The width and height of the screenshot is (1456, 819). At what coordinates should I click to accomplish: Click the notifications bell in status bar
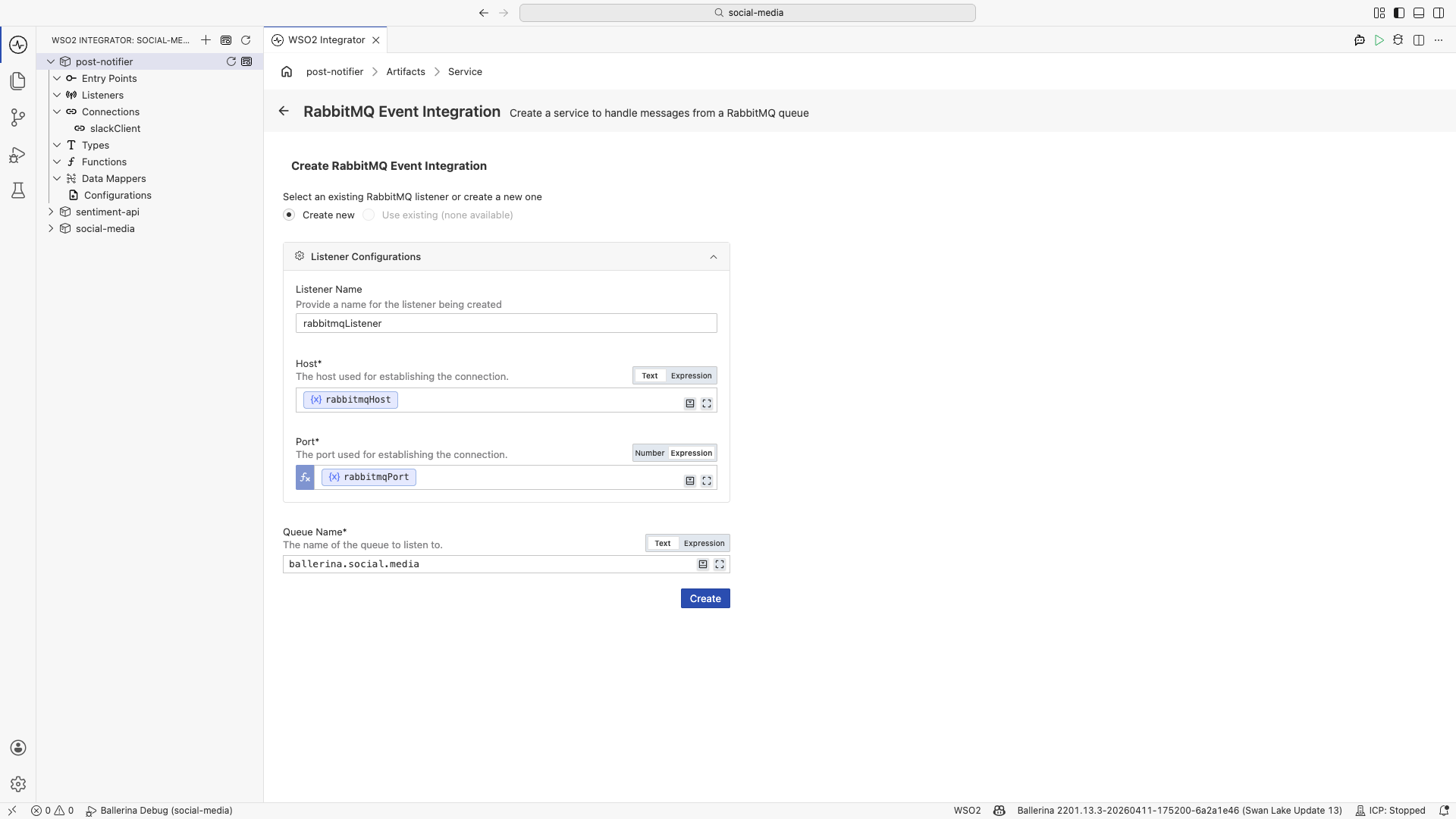1444,811
